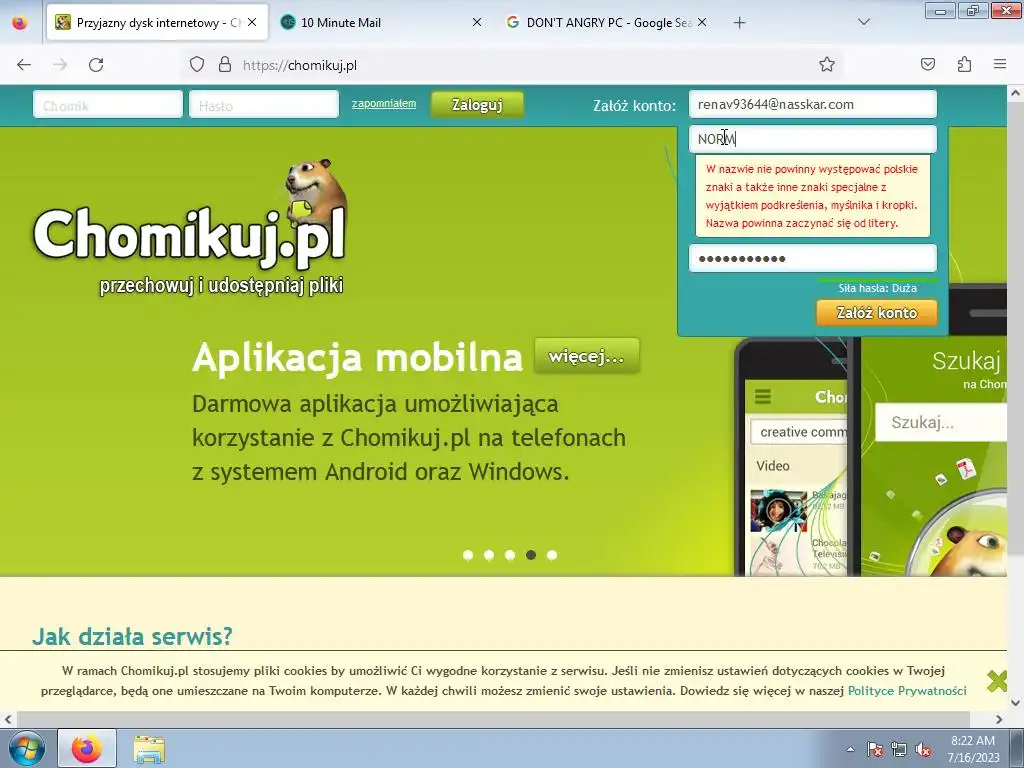Open the extensions puzzle icon
The height and width of the screenshot is (768, 1024).
pos(964,64)
